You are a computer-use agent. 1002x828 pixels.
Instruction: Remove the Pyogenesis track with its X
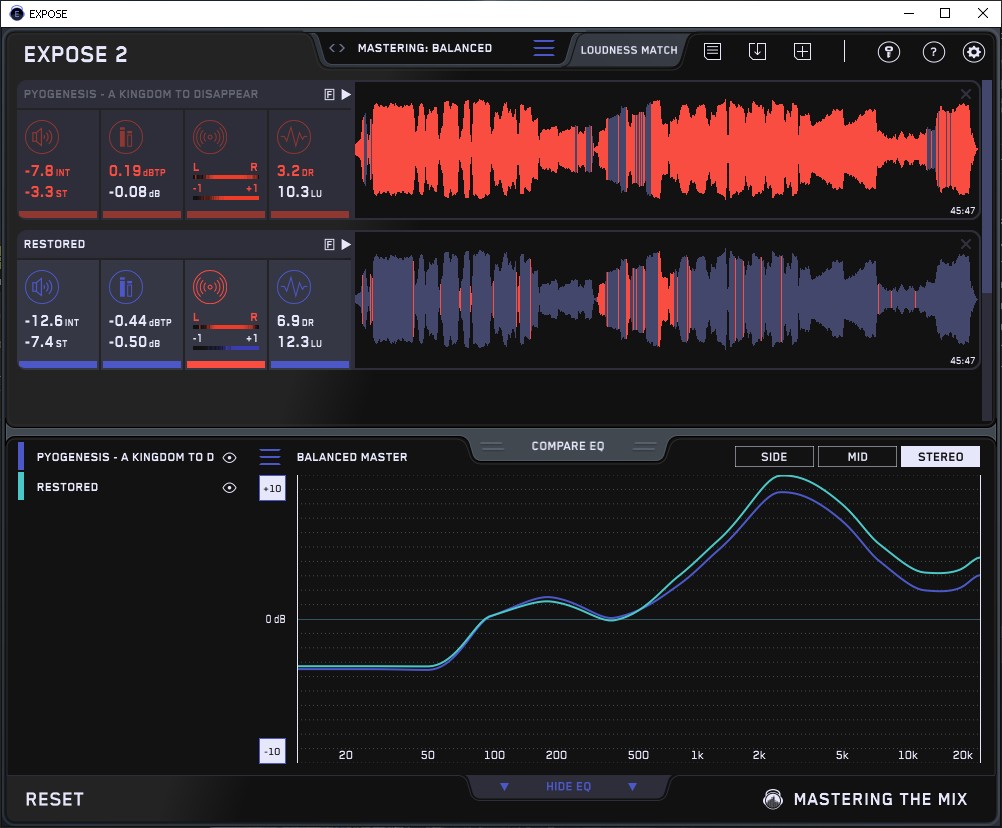966,94
